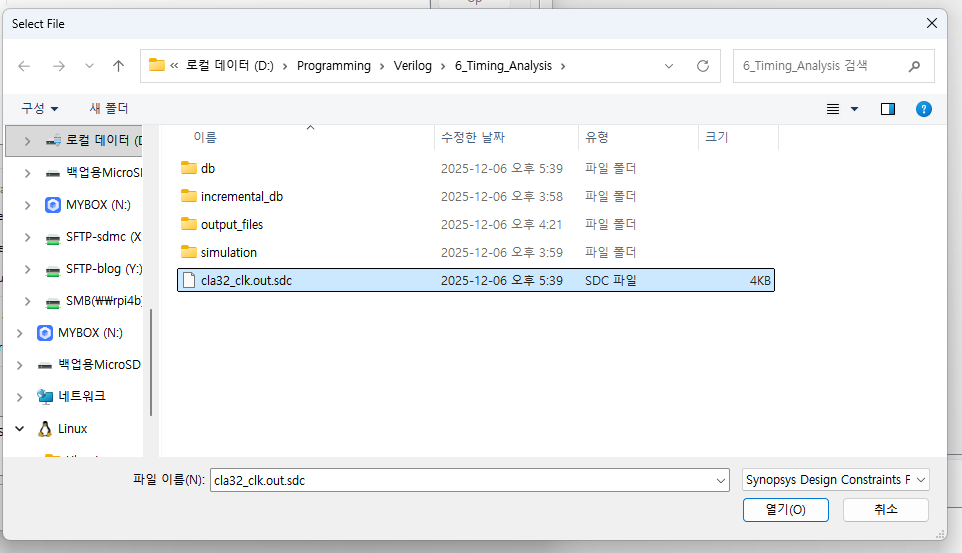
Task: Go up one folder level
Action: click(118, 66)
